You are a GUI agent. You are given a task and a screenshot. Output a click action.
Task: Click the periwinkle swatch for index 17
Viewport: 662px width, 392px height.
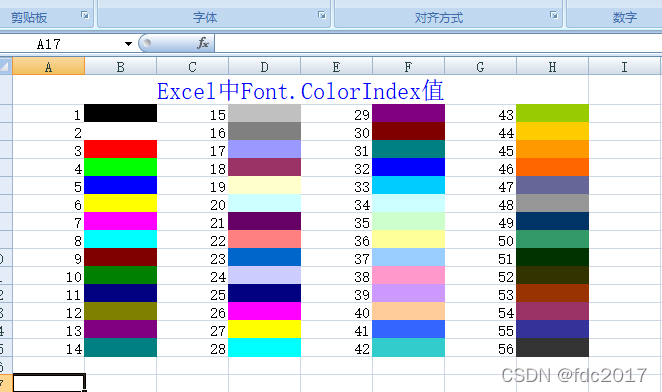[x=265, y=149]
